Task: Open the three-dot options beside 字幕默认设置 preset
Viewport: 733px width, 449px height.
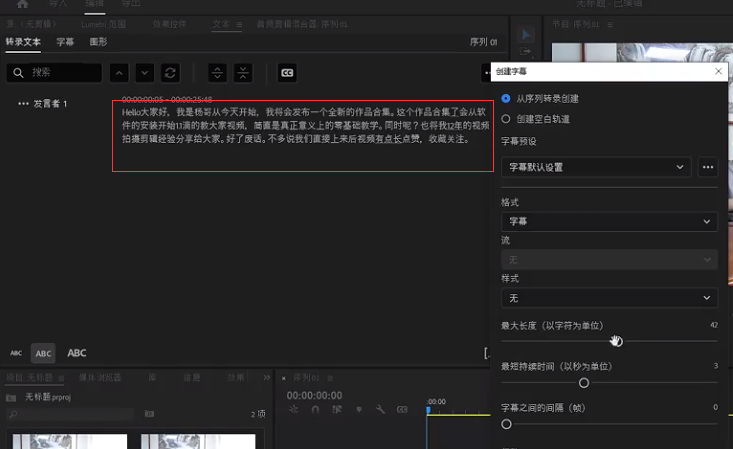Action: tap(708, 167)
